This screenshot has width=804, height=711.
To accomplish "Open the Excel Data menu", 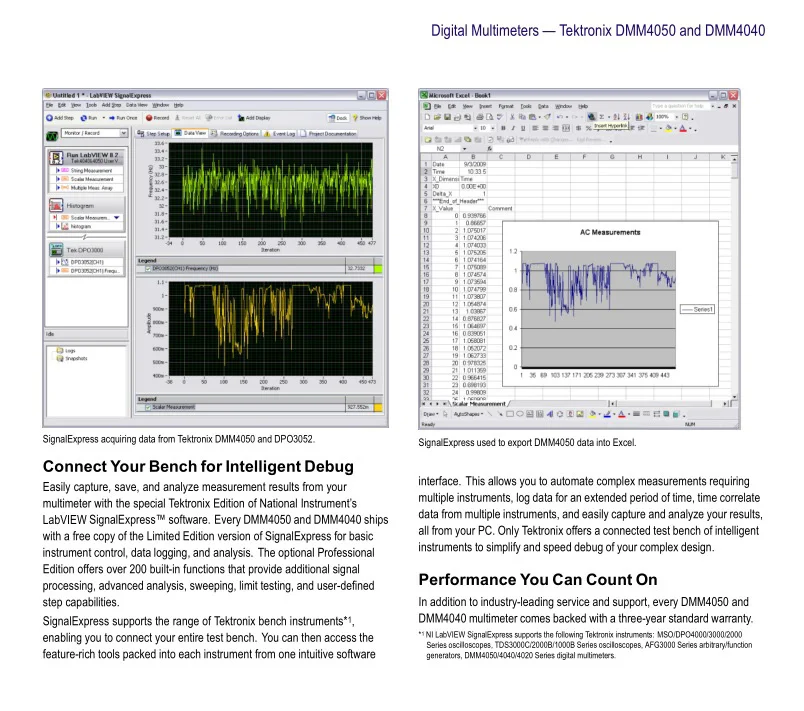I will pyautogui.click(x=543, y=105).
